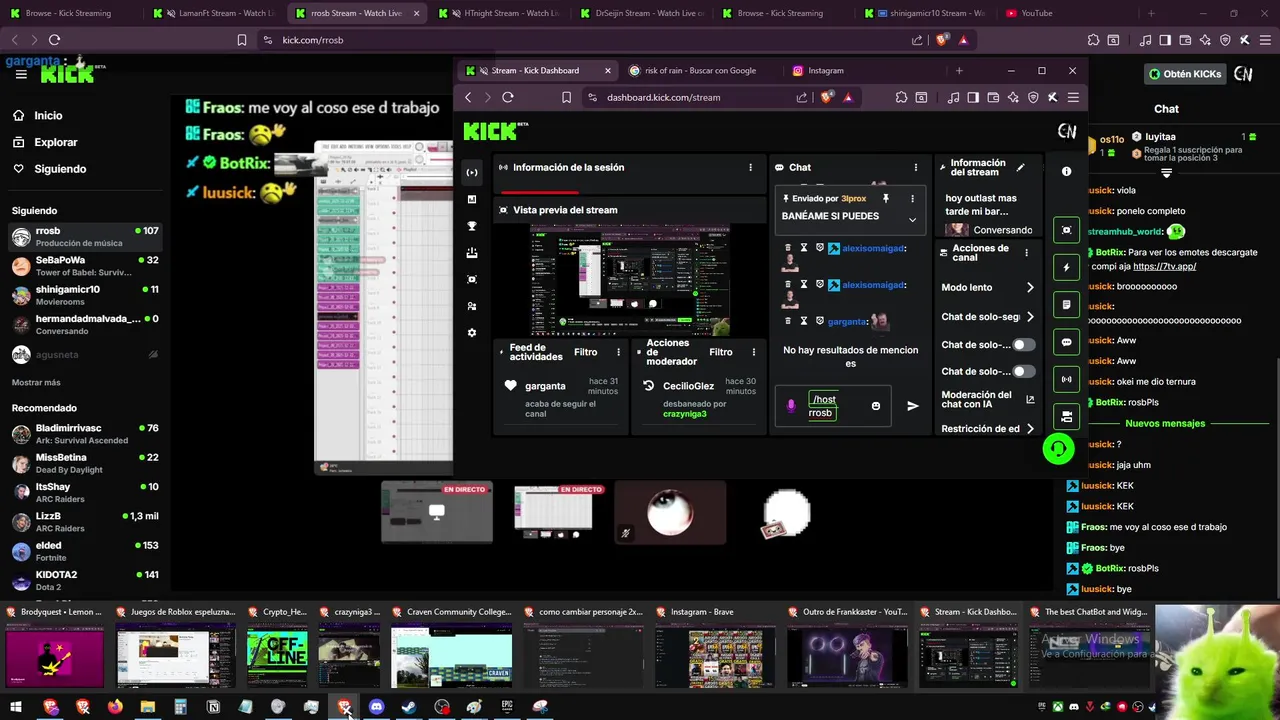This screenshot has height=720, width=1280.
Task: Switch to YouTube tab in main window
Action: [x=1036, y=13]
